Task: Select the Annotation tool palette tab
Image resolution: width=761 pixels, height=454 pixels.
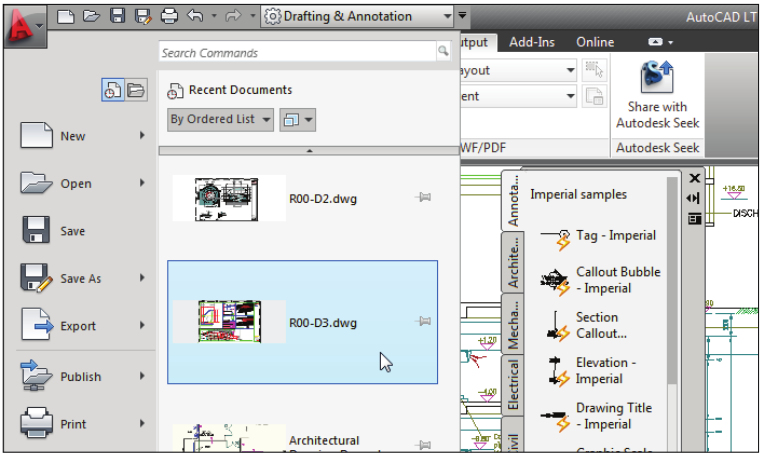Action: pos(513,201)
